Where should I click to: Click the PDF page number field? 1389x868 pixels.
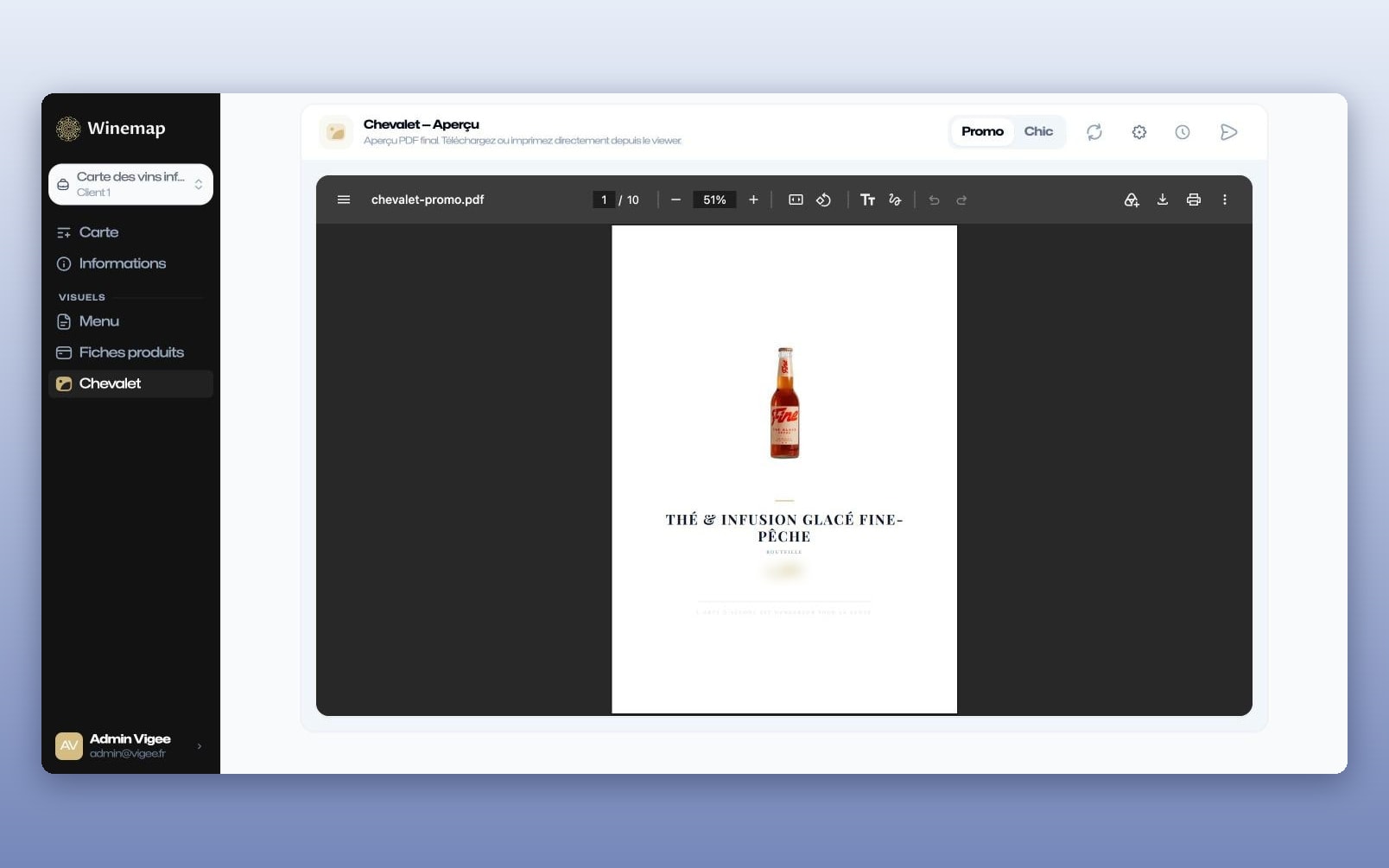(604, 200)
